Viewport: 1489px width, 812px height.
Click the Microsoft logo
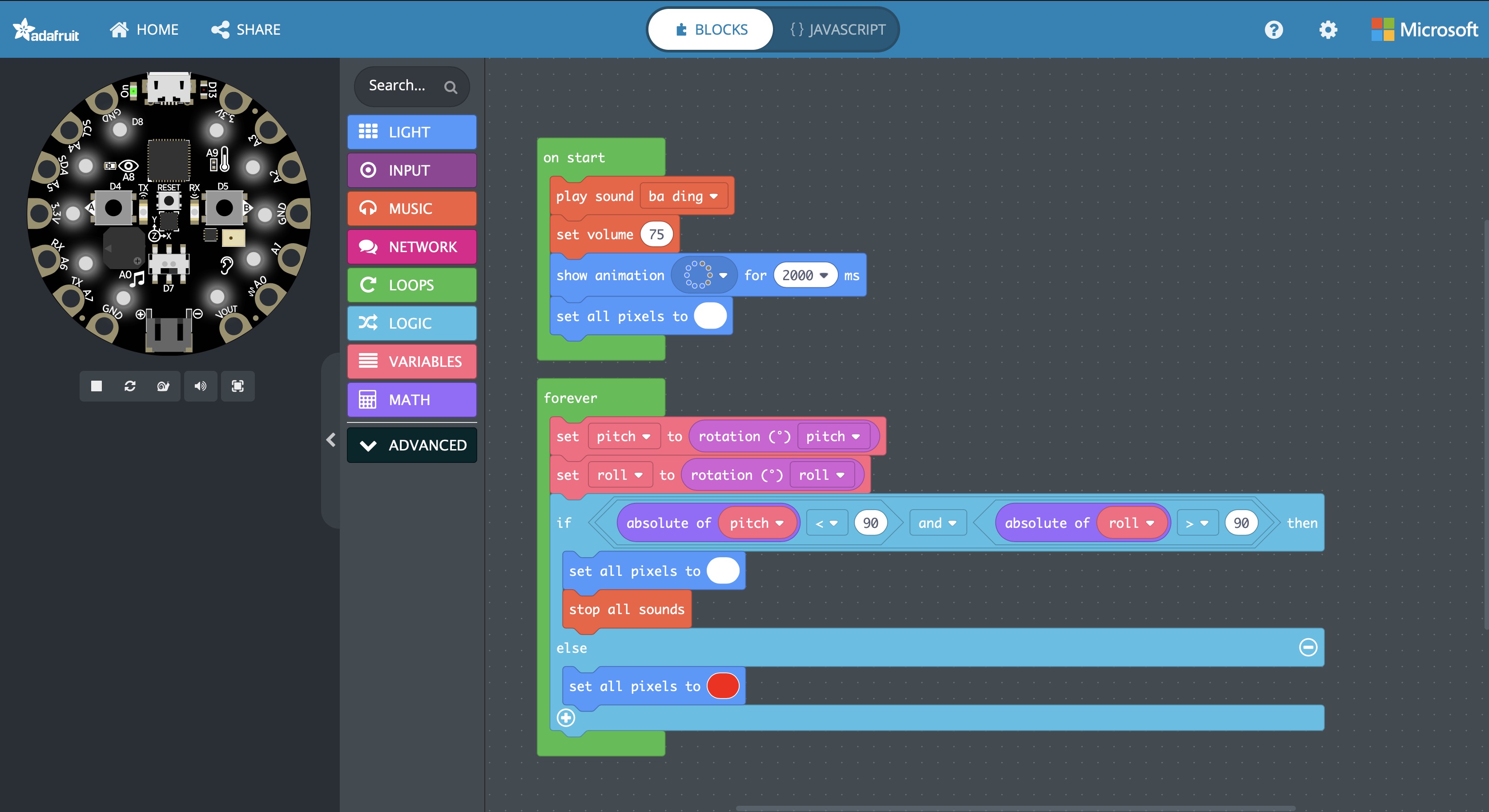pyautogui.click(x=1424, y=29)
